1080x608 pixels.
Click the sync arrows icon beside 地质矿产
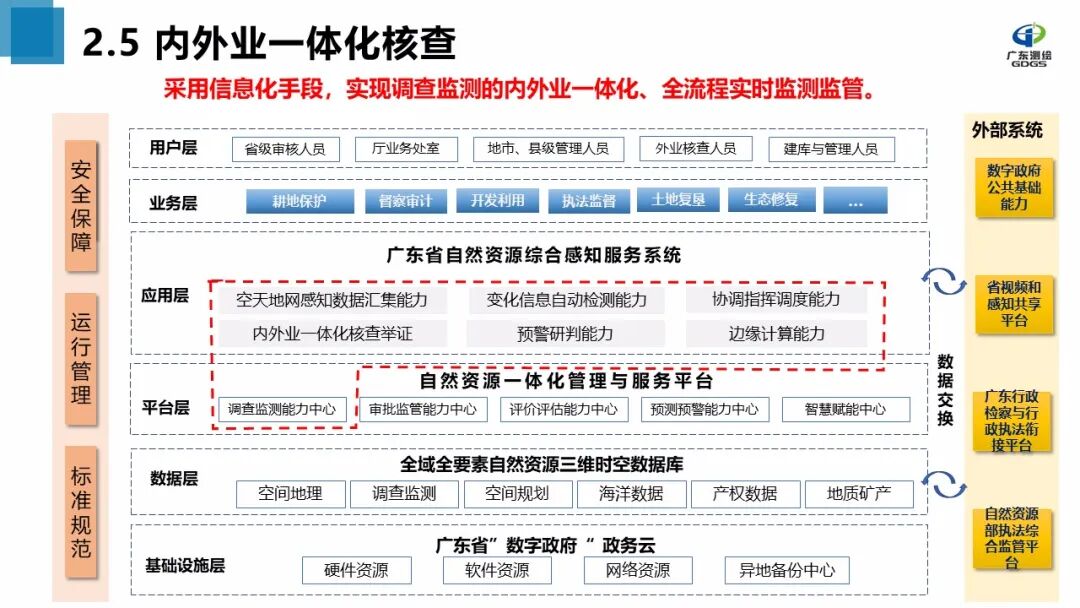click(944, 484)
